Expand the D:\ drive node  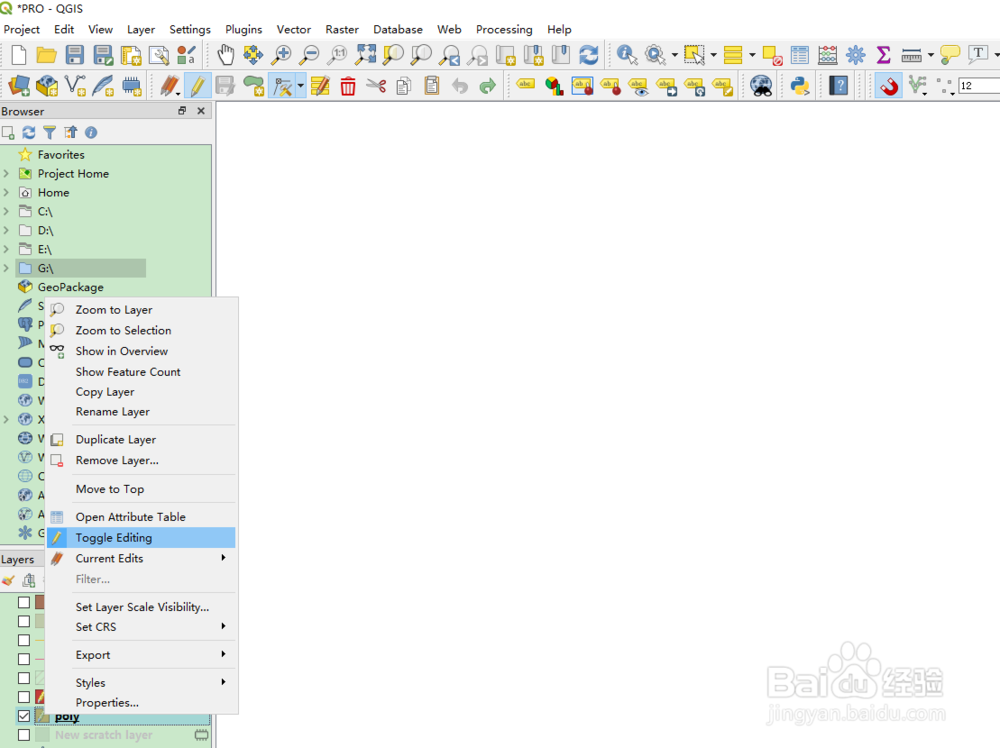[x=6, y=230]
